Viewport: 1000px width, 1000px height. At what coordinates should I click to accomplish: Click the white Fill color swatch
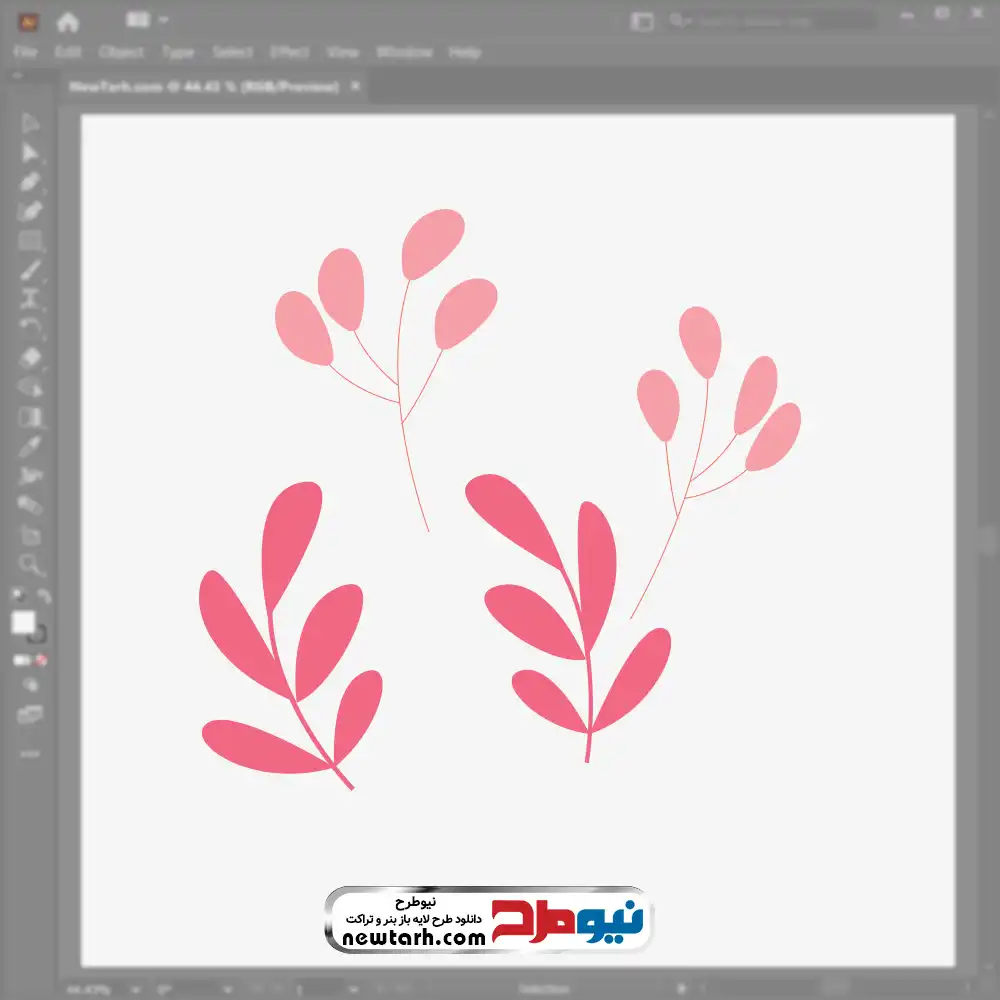tap(23, 623)
